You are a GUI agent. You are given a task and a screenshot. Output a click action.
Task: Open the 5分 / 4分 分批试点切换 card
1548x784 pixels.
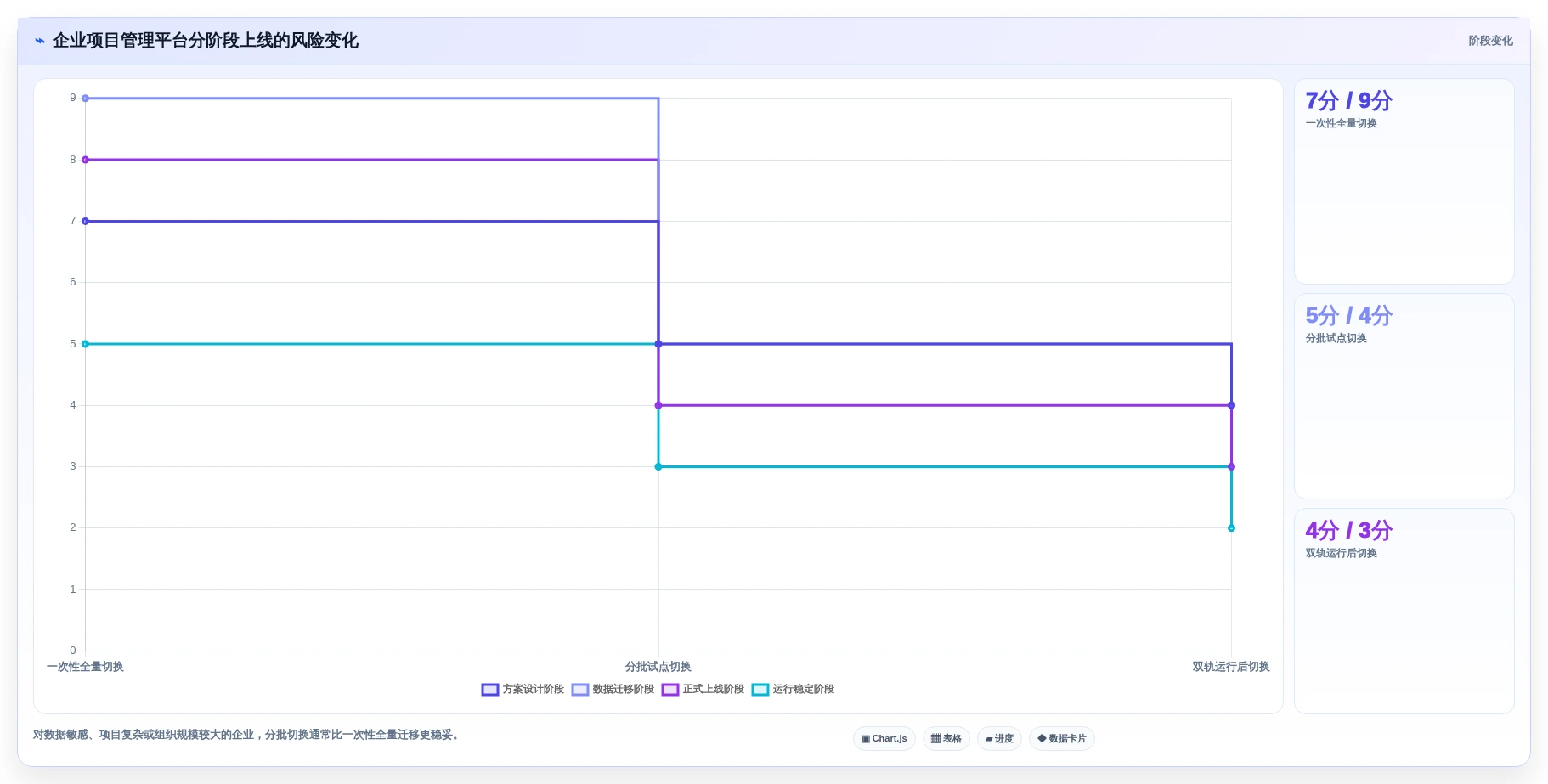tap(1404, 396)
